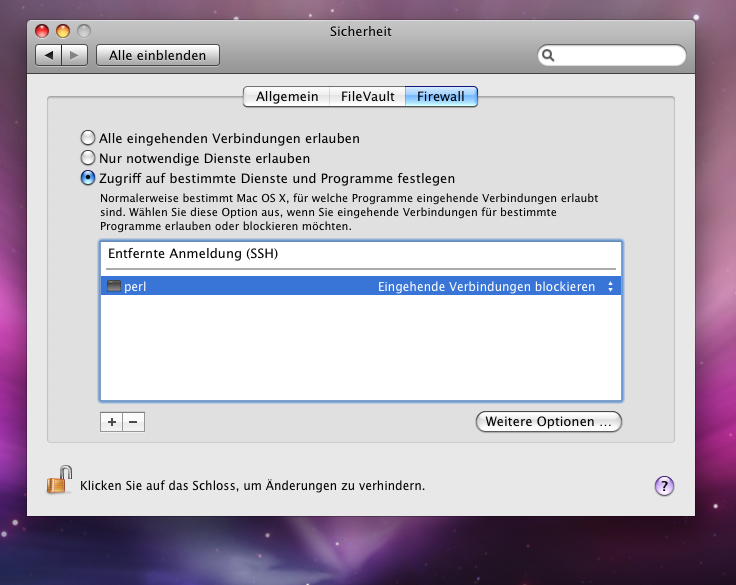Click the open padlock icon
The height and width of the screenshot is (585, 736).
pyautogui.click(x=60, y=480)
